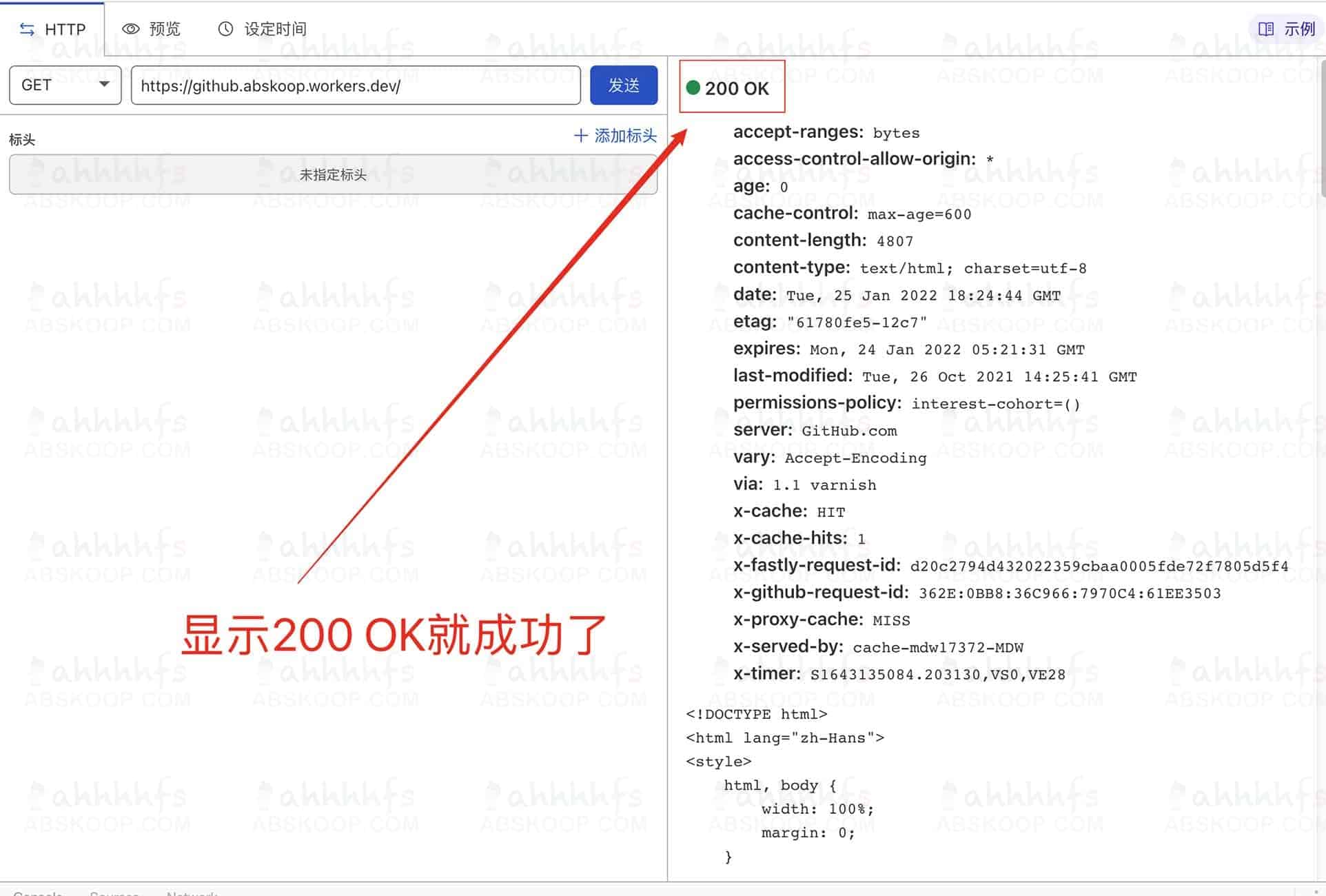Click the <html lang="zh-Hans"> line
The height and width of the screenshot is (896, 1326).
(x=785, y=738)
